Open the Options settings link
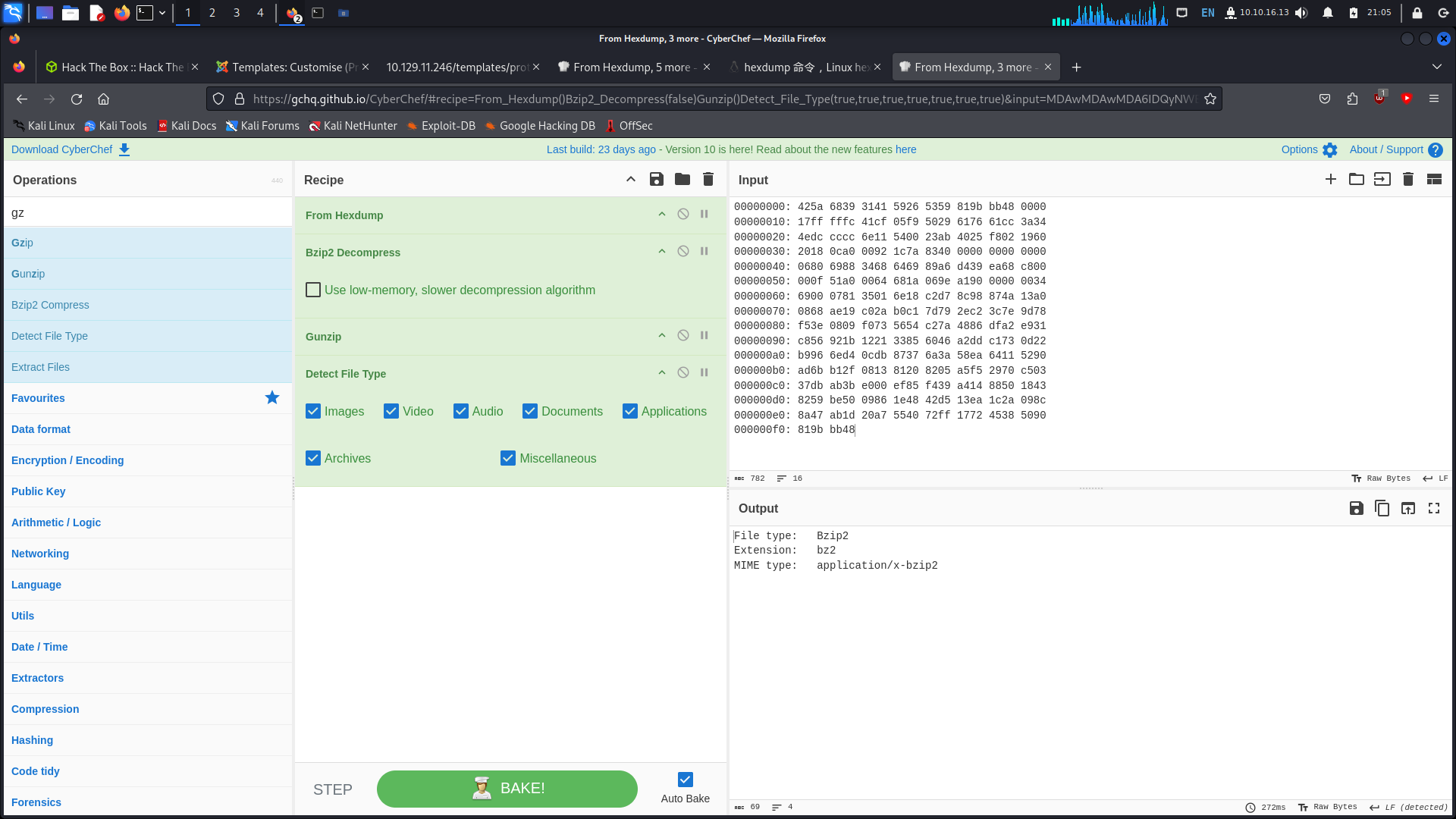Screen dimensions: 1456x819 point(1309,149)
